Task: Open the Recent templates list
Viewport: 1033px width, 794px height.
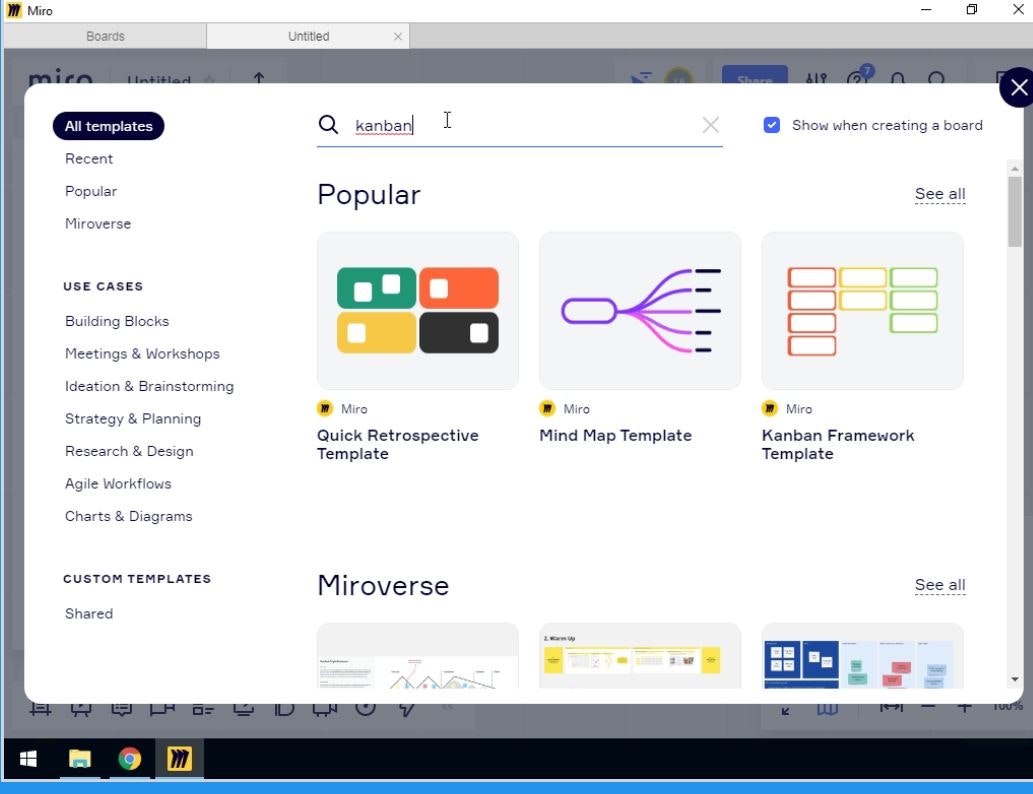Action: [89, 159]
